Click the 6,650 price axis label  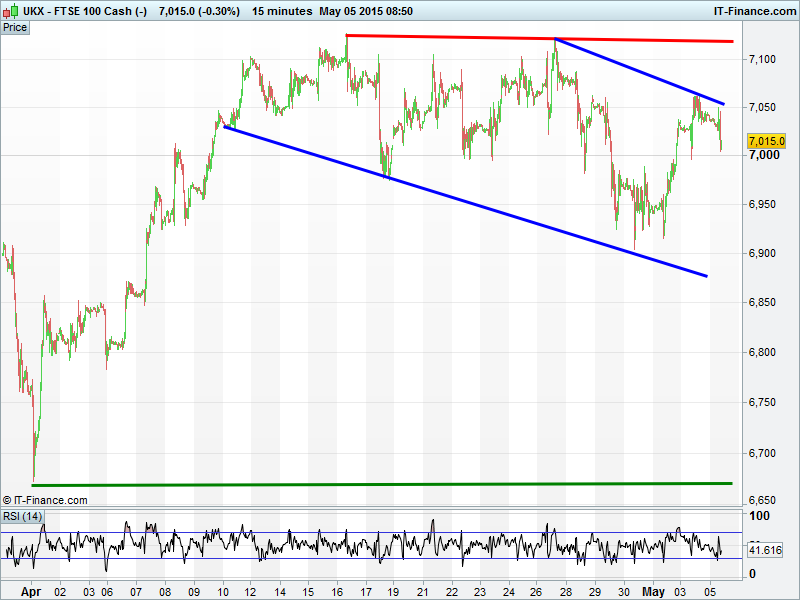pos(762,501)
